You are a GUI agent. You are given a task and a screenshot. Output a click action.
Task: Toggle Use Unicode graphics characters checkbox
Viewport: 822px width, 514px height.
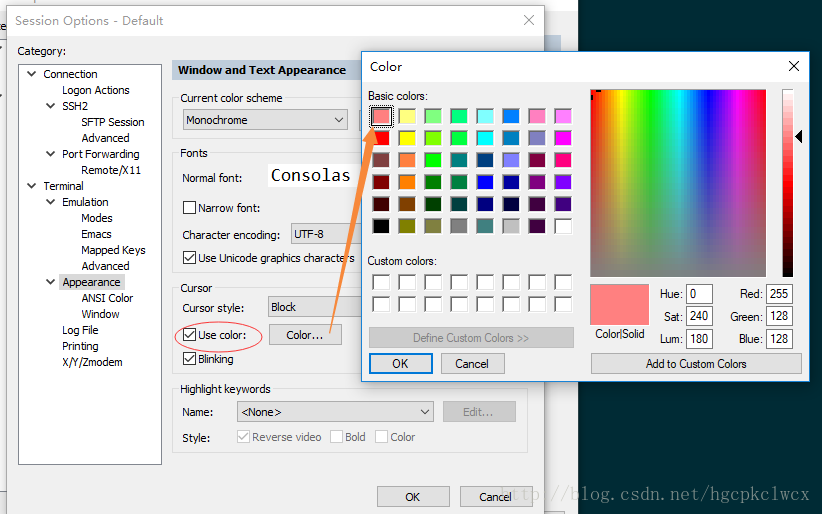189,258
